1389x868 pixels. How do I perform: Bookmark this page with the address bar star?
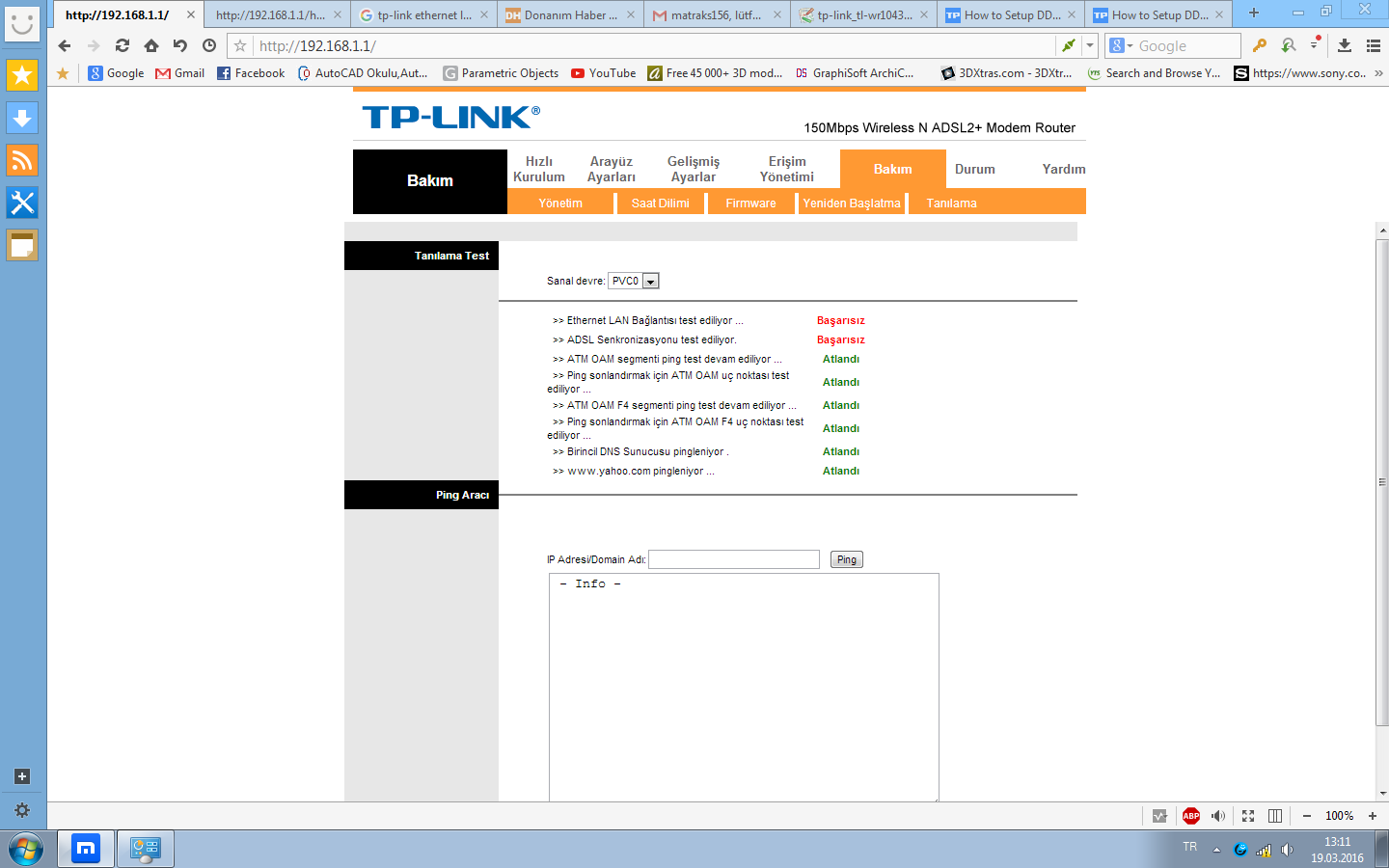coord(240,45)
